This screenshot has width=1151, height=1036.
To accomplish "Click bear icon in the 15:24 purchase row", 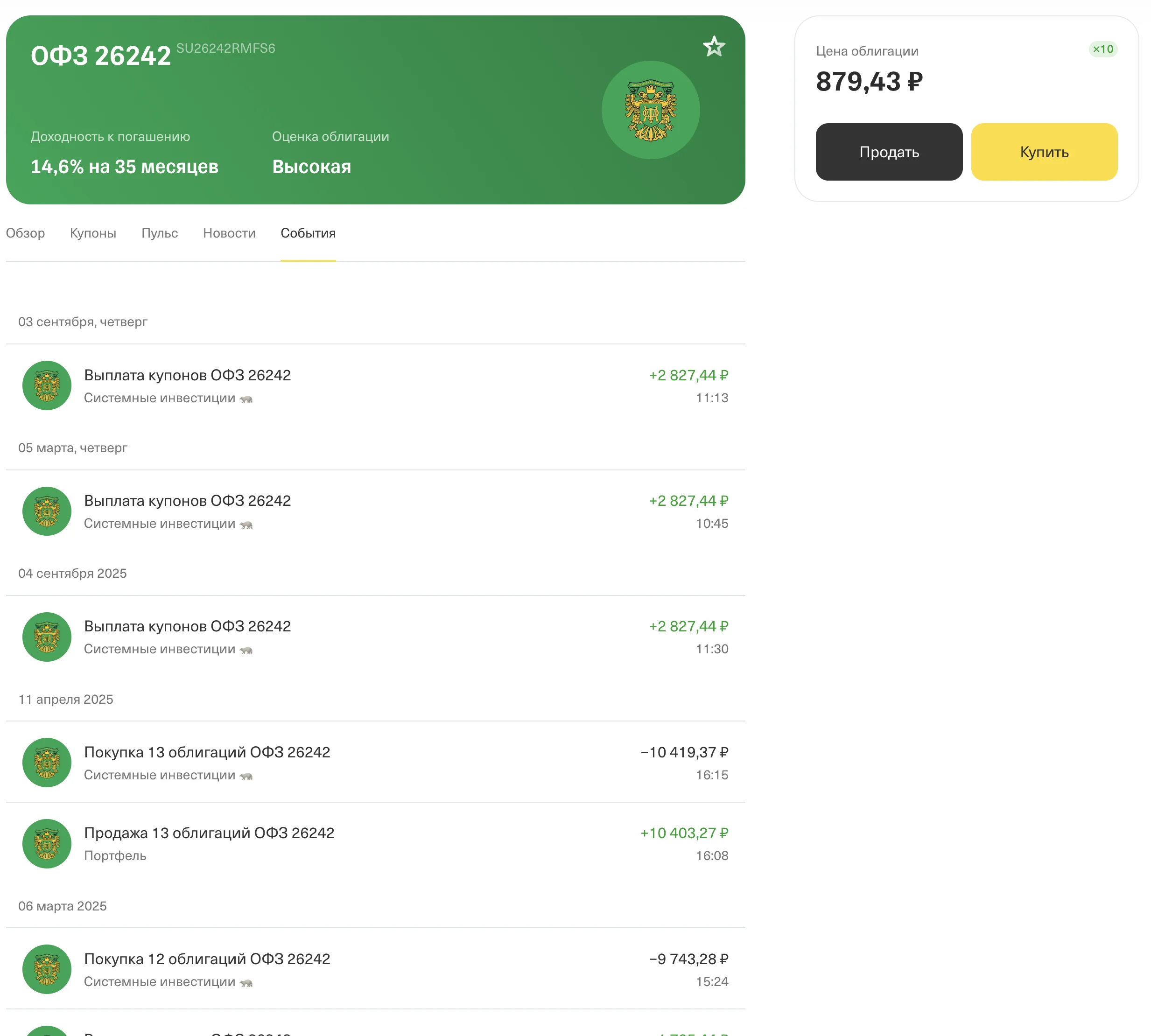I will point(246,982).
